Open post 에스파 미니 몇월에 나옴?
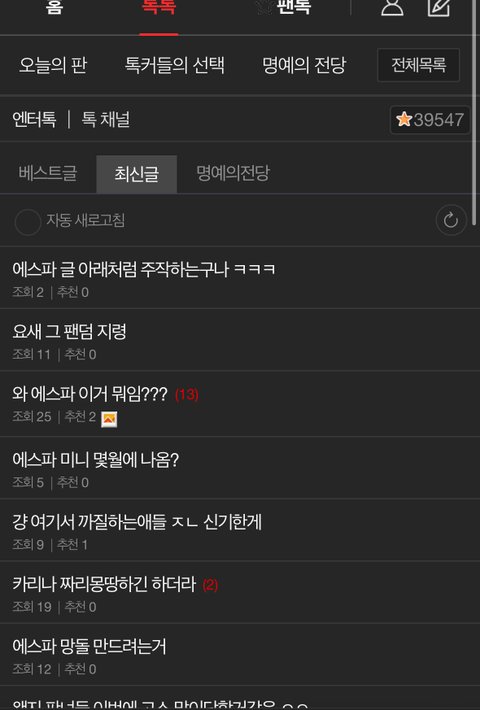This screenshot has height=710, width=480. click(x=238, y=468)
